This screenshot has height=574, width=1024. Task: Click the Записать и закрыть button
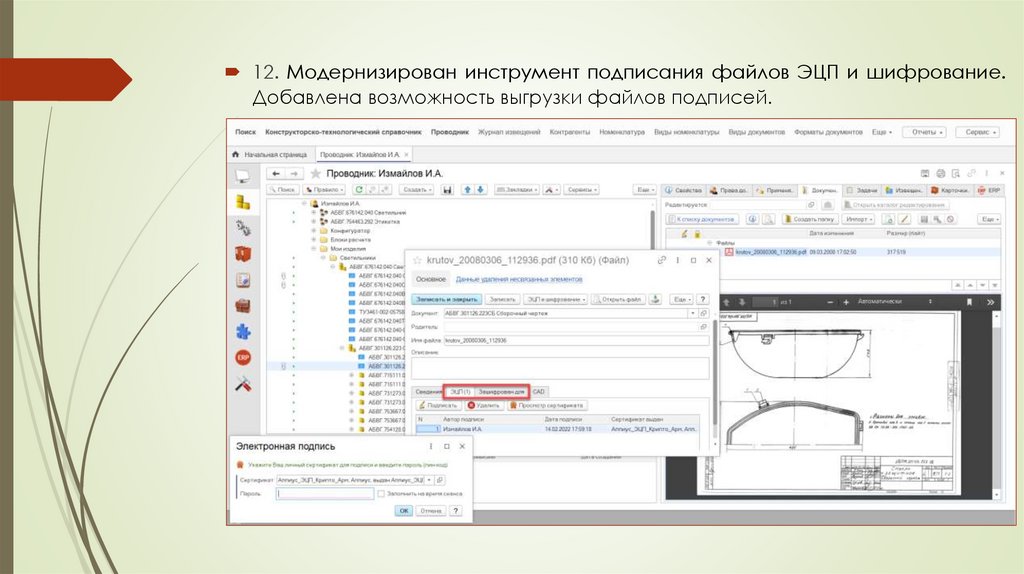[447, 299]
